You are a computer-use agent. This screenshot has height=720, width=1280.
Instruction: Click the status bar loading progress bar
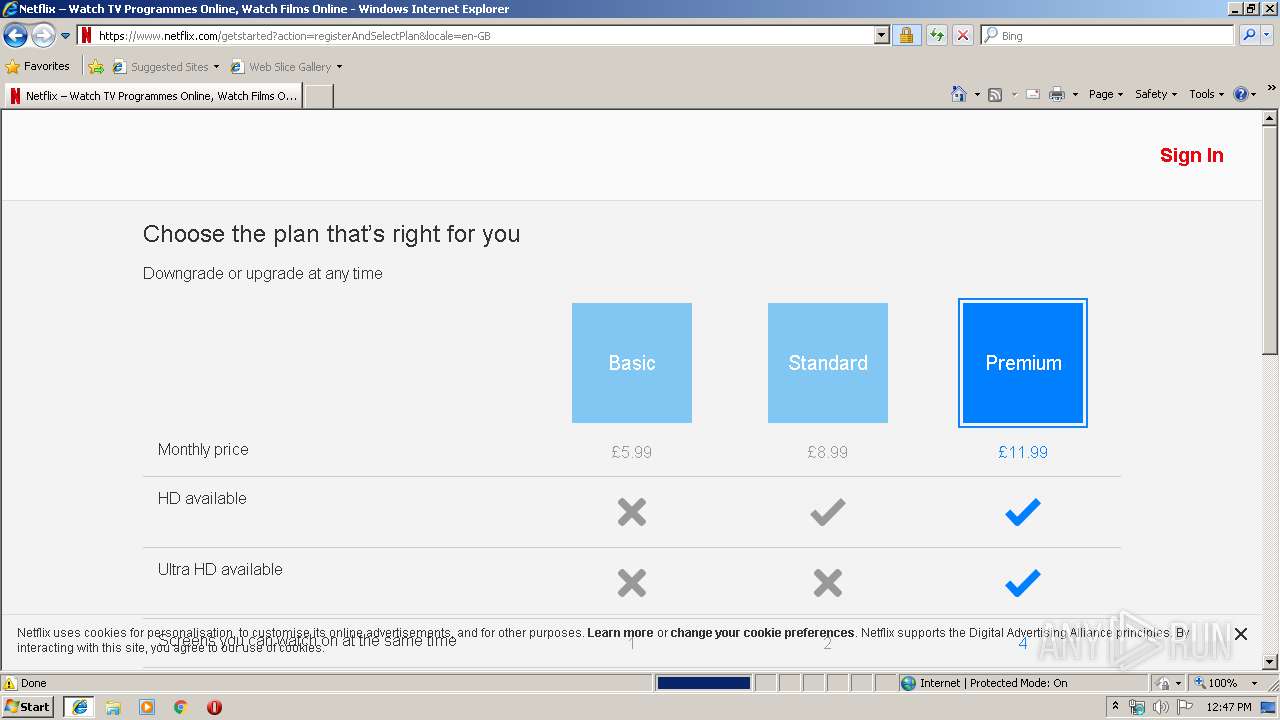[x=703, y=683]
